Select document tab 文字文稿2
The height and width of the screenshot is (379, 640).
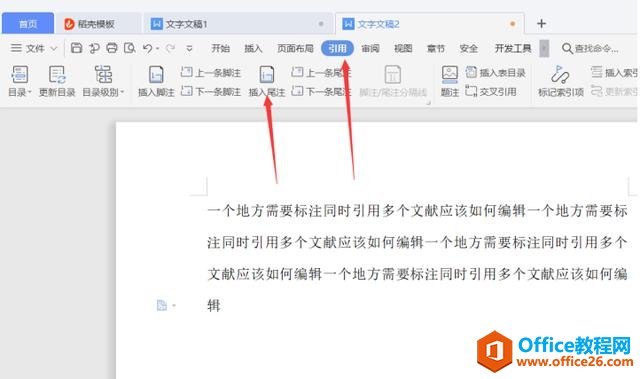[x=429, y=24]
